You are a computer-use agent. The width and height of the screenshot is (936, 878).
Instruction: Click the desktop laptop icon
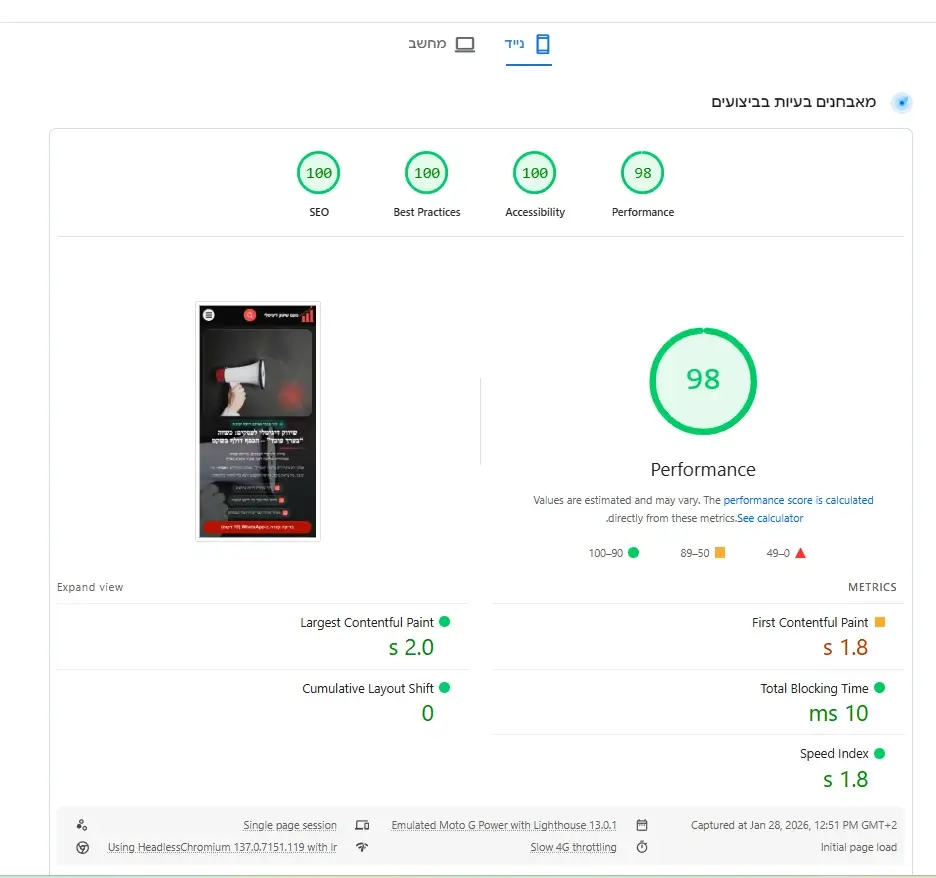(465, 44)
